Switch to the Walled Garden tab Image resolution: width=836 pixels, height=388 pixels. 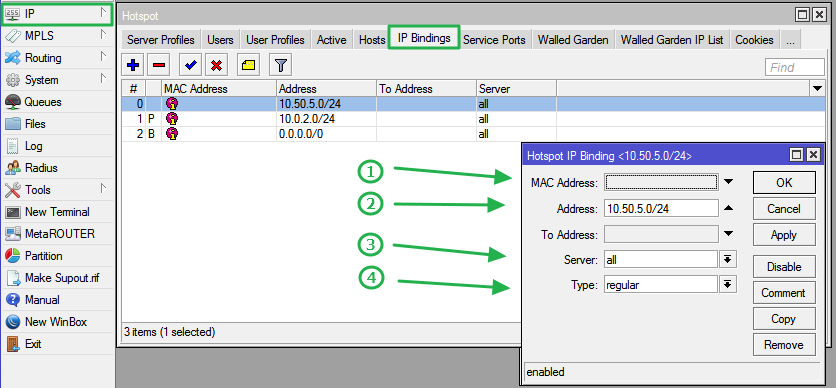[x=573, y=40]
